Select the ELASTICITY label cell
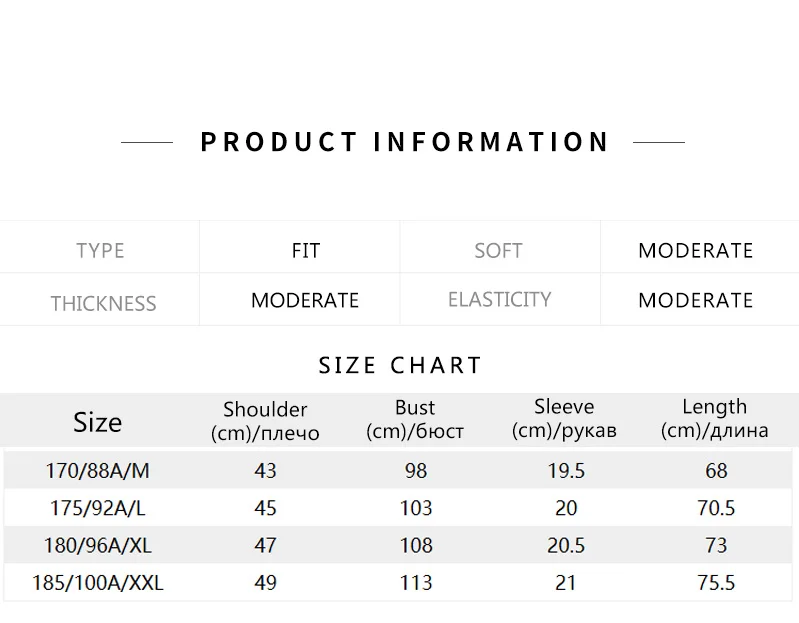The height and width of the screenshot is (623, 799). pos(499,299)
